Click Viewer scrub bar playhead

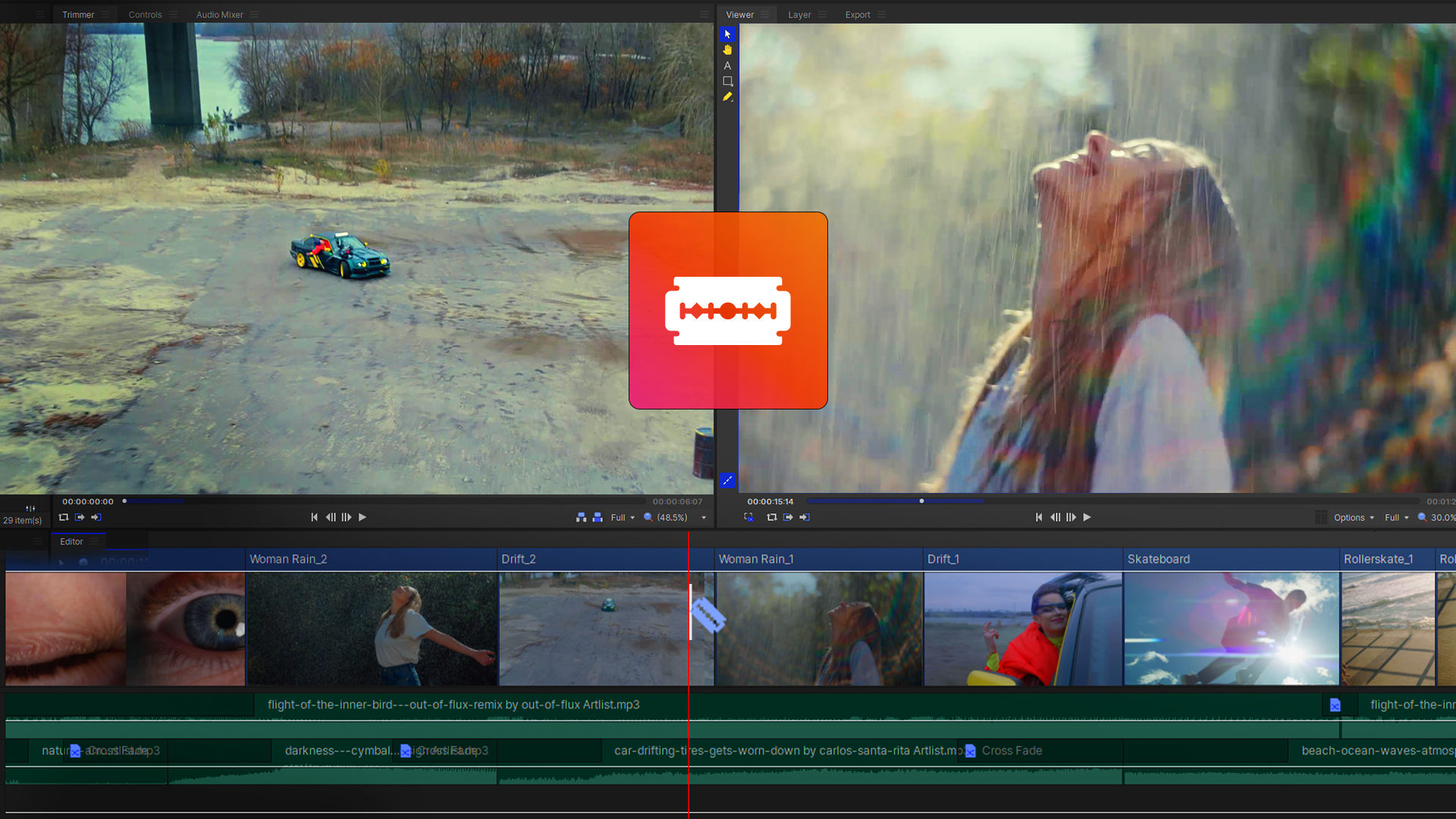tap(921, 500)
